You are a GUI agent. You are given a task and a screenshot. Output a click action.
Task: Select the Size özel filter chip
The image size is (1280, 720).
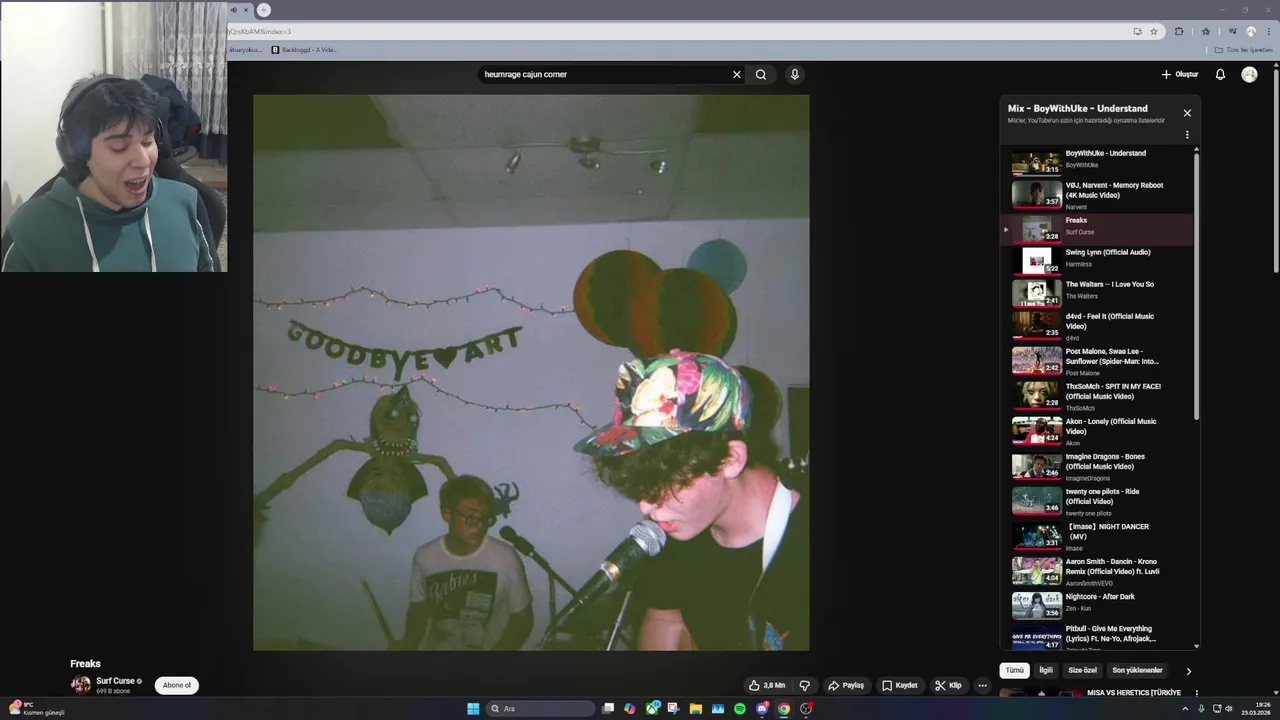coord(1083,670)
